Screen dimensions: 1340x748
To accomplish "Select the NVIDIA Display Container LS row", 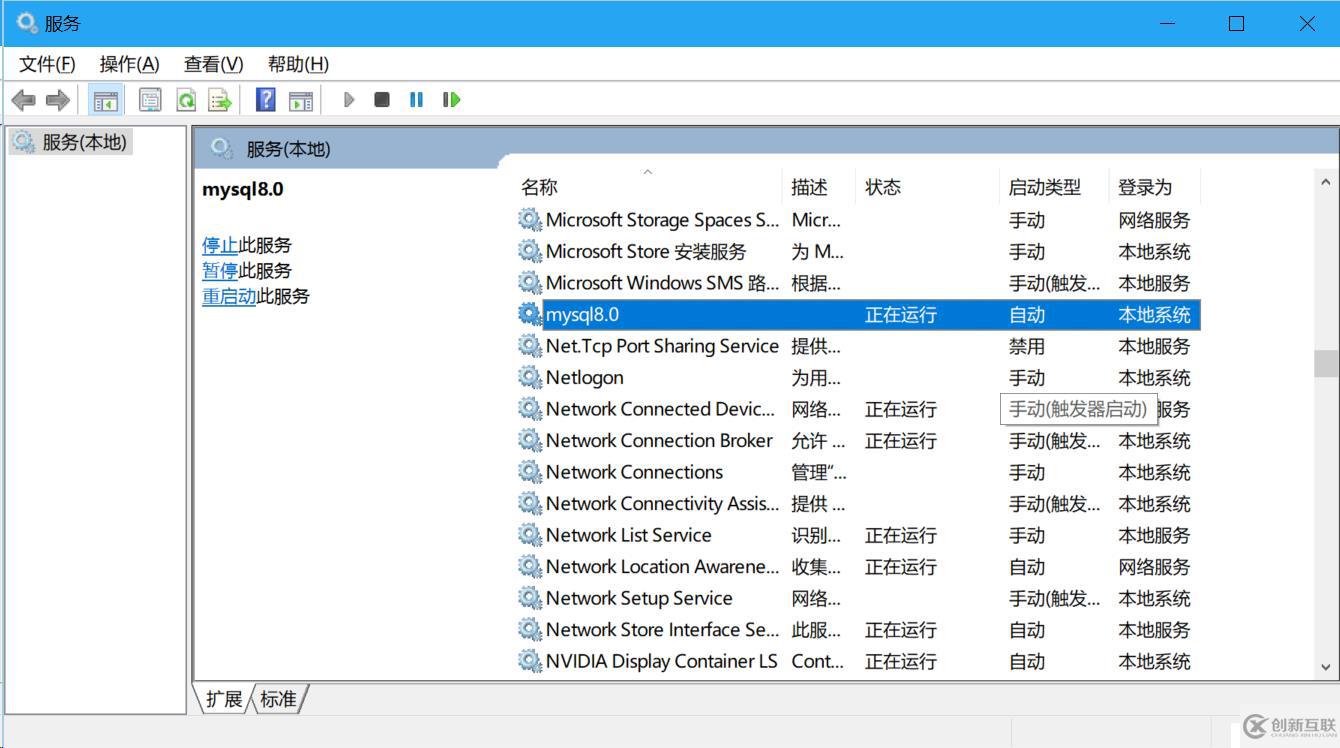I will click(x=858, y=661).
